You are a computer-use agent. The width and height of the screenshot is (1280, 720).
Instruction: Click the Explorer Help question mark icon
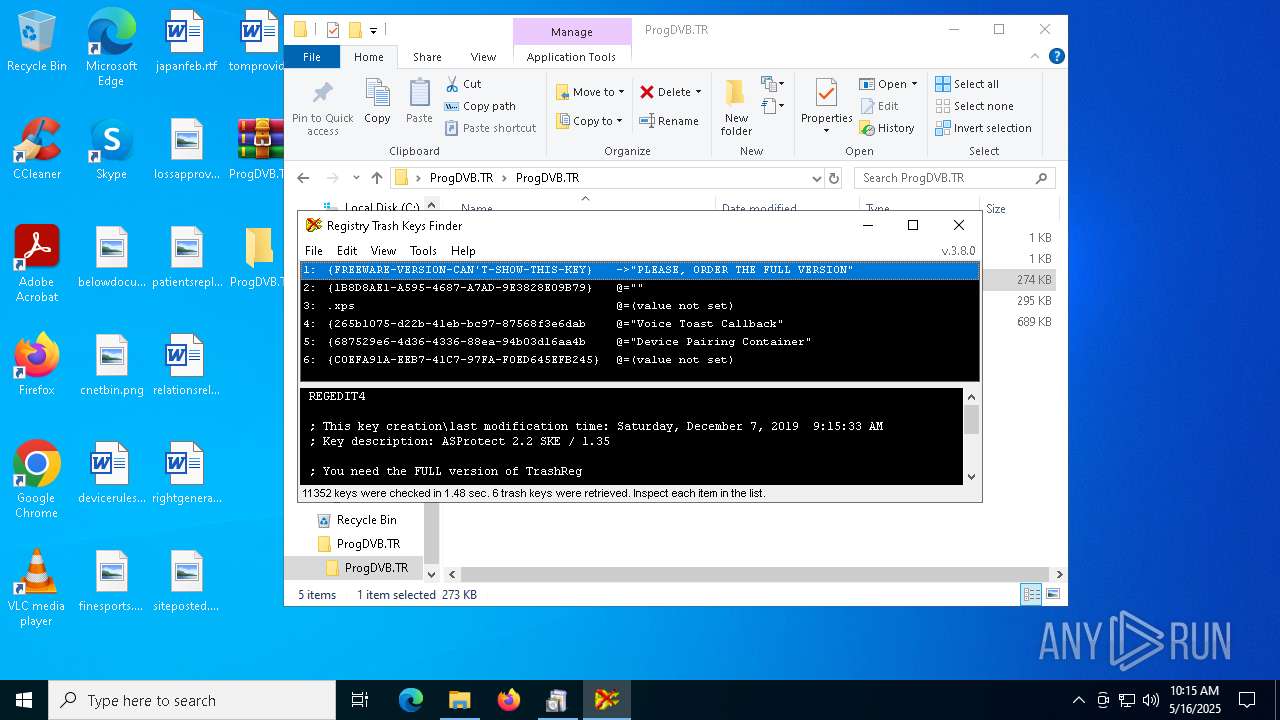coord(1056,57)
